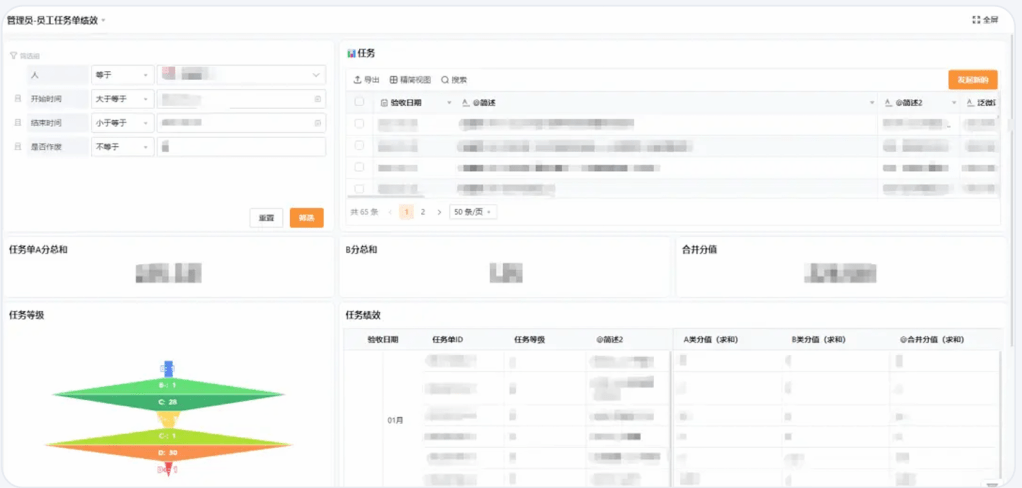The image size is (1022, 488).
Task: Click the delete icon beside 开始时间 filter
Action: 17,99
